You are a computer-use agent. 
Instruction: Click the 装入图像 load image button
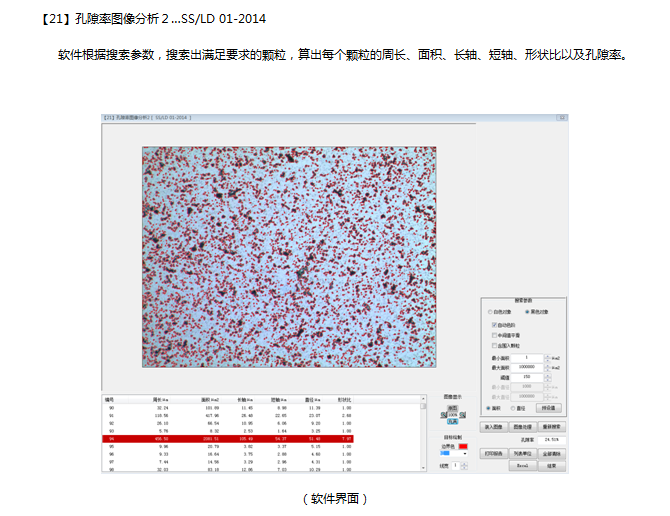click(x=495, y=426)
